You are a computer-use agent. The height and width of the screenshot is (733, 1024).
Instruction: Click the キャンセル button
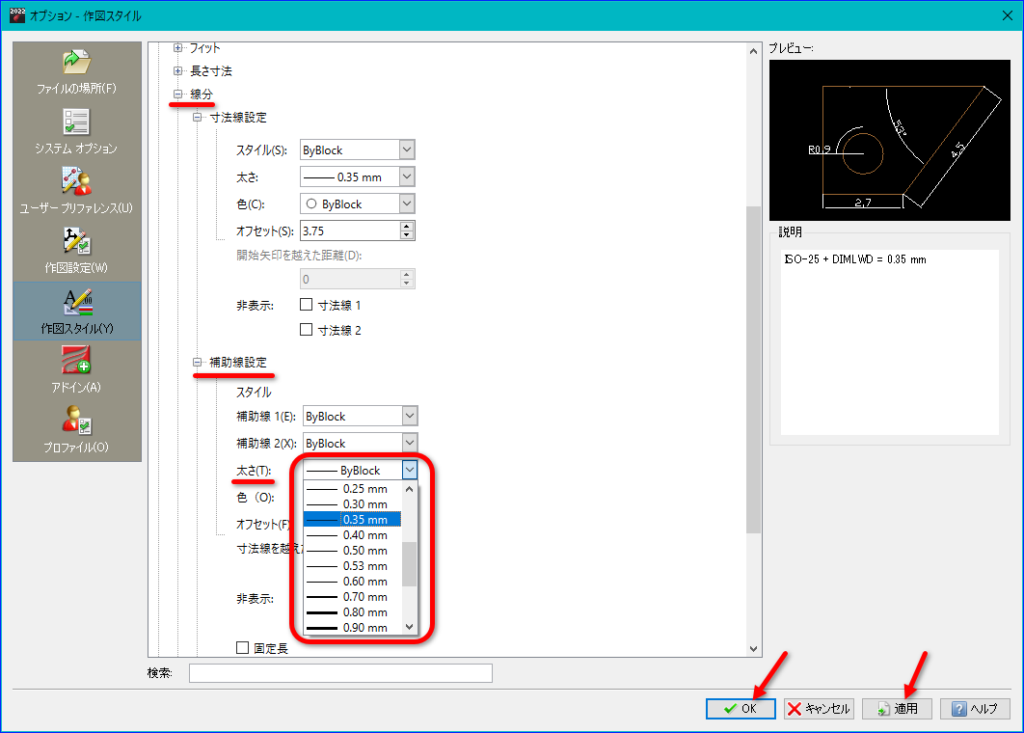819,708
